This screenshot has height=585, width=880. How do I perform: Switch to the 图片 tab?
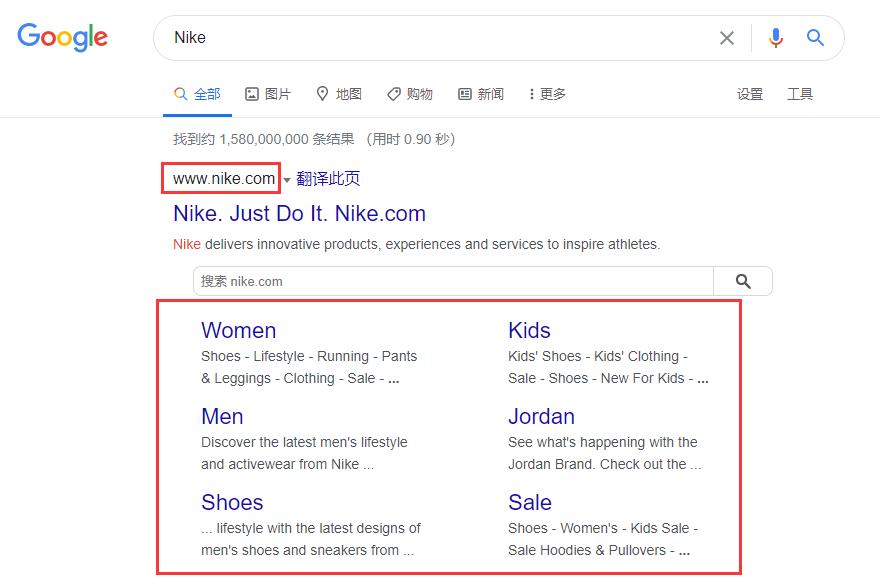(268, 93)
